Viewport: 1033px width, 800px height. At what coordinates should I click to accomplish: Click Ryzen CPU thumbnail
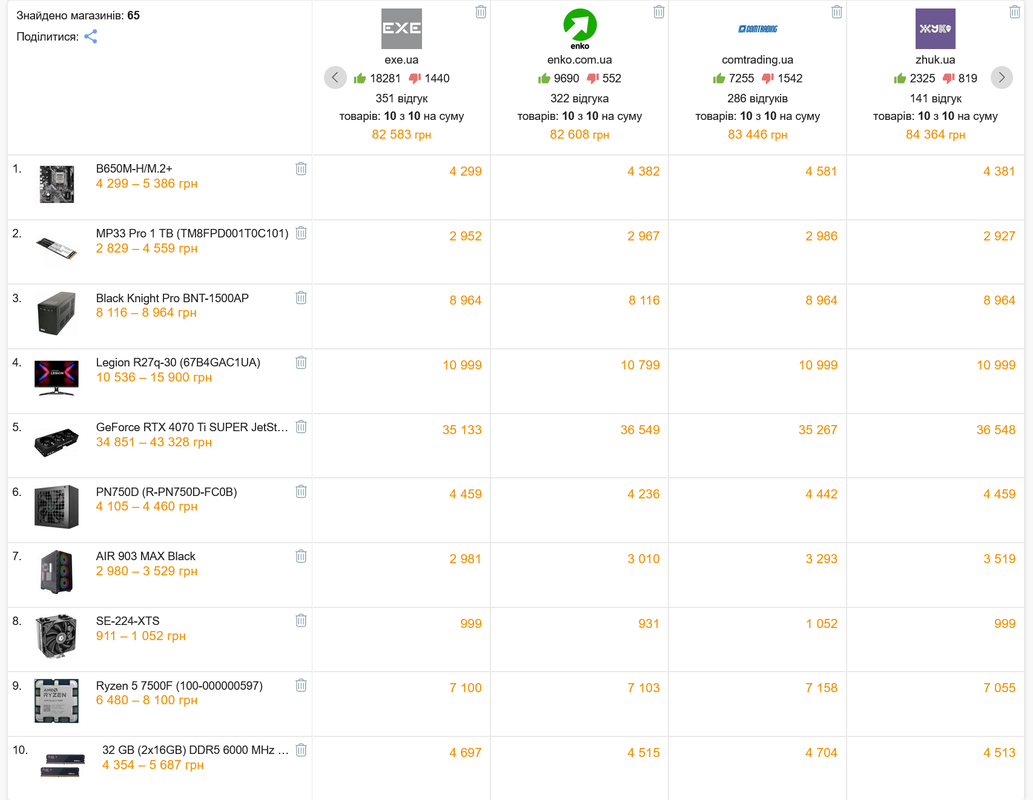57,700
